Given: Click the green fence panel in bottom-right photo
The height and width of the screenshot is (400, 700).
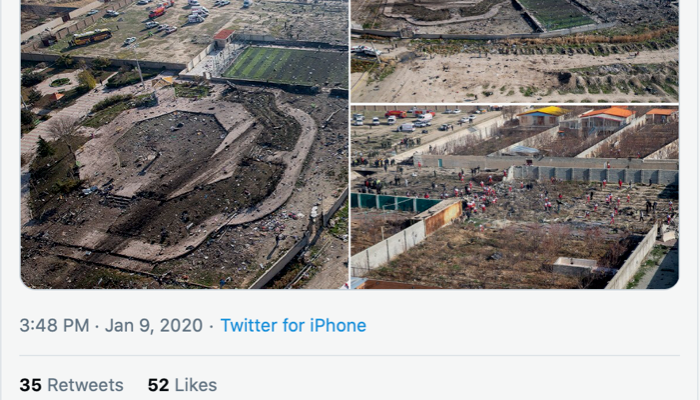Looking at the screenshot, I should click(394, 203).
